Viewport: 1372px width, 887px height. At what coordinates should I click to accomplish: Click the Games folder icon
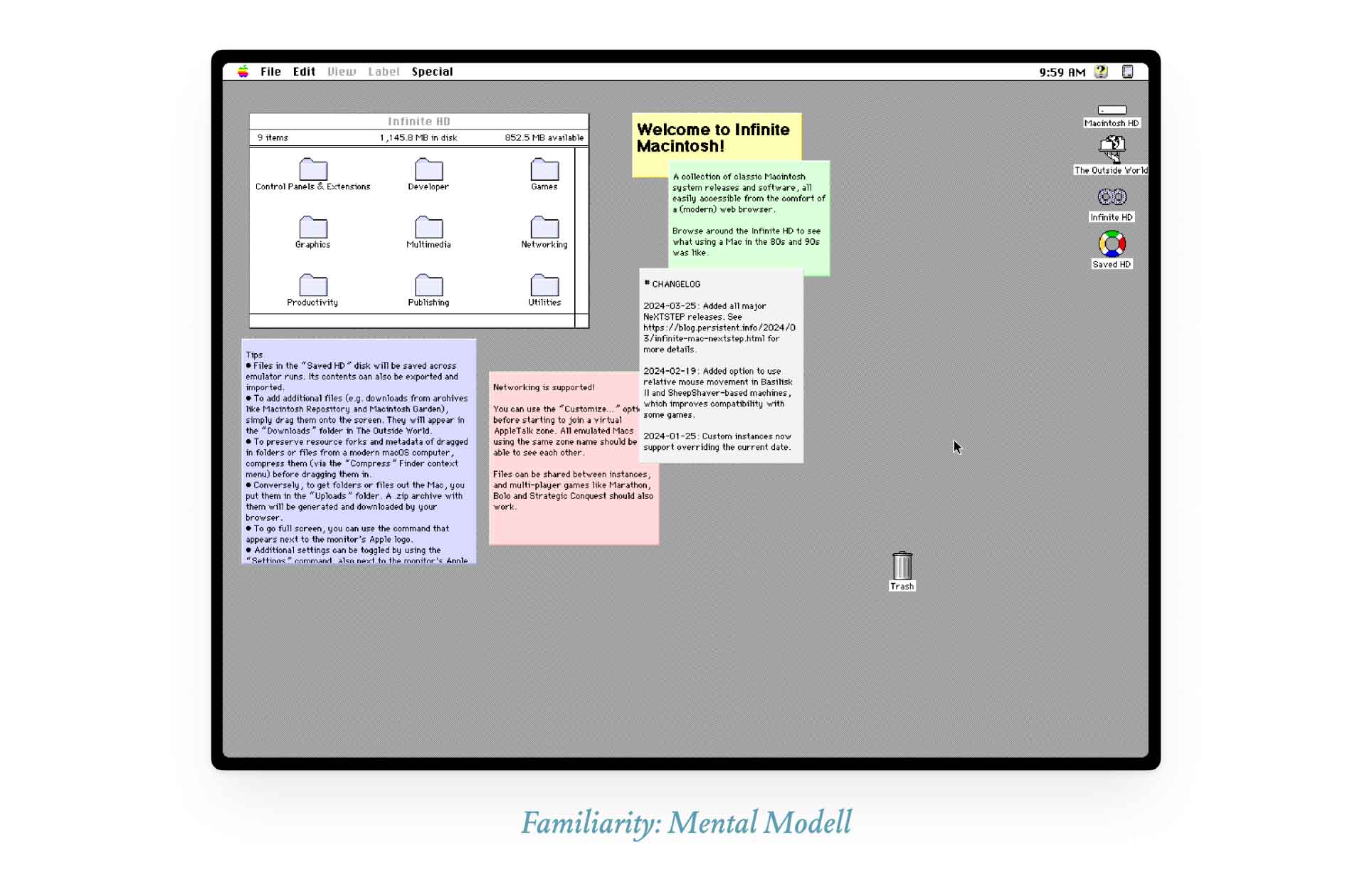[544, 169]
